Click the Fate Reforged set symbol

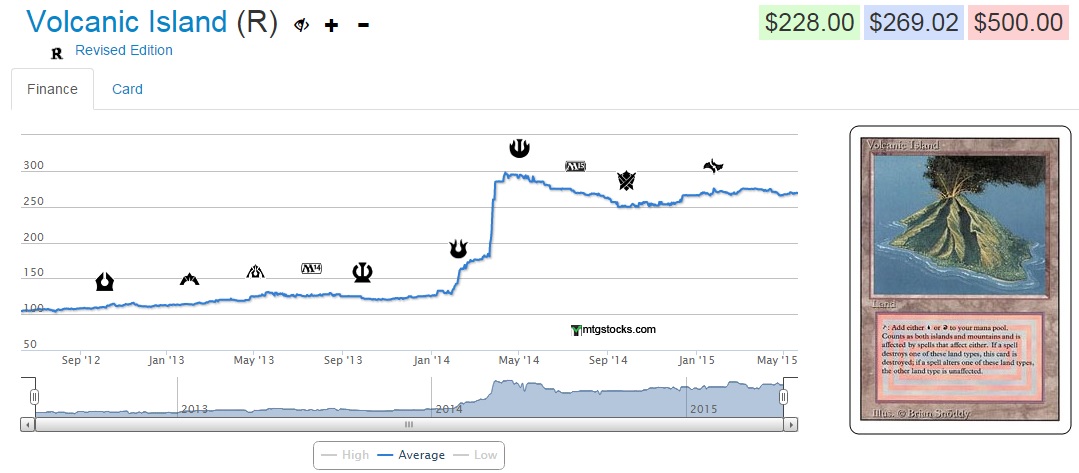click(x=713, y=166)
